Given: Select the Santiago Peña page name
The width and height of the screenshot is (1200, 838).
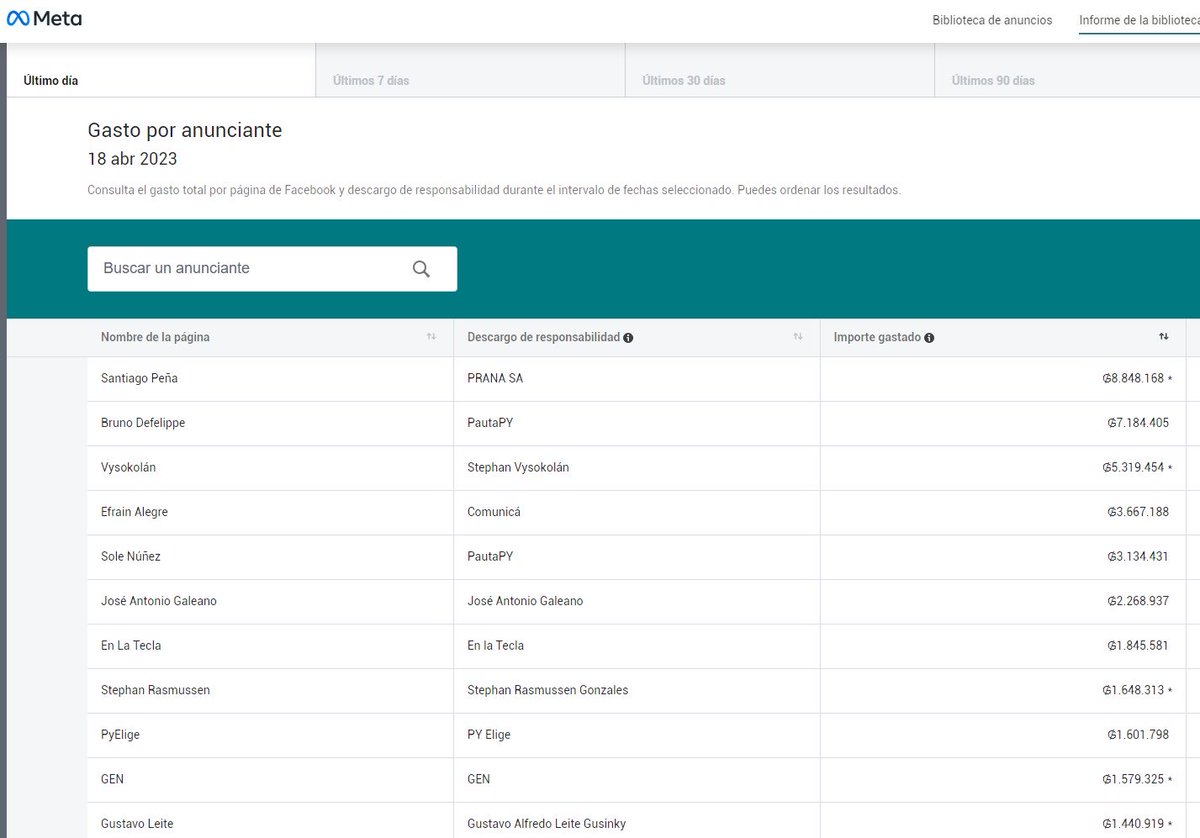Looking at the screenshot, I should [139, 379].
